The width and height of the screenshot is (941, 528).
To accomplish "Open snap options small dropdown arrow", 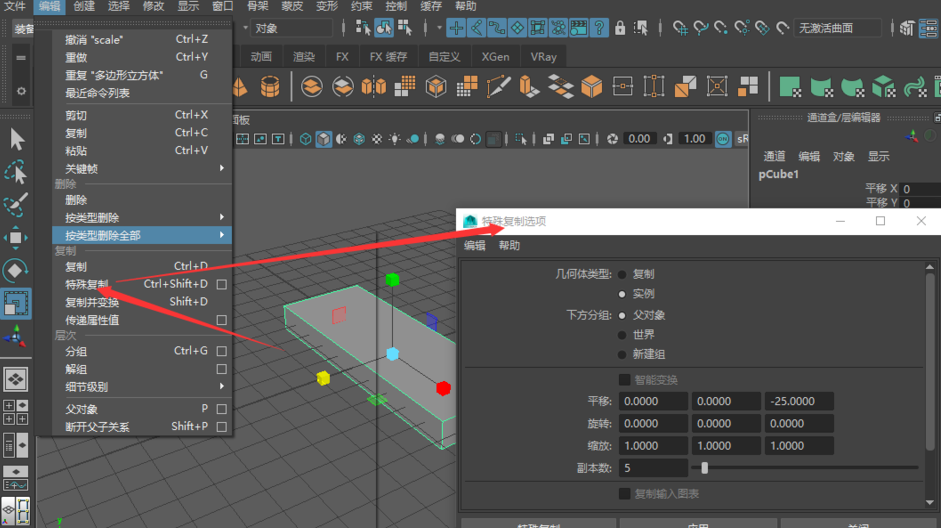I will pos(439,28).
